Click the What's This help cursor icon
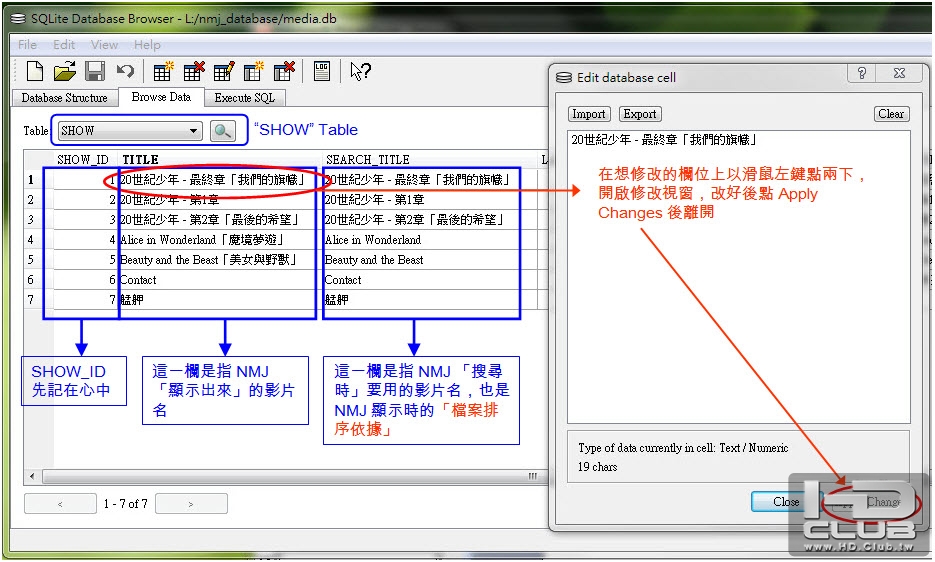Viewport: 935px width, 562px height. tap(360, 72)
